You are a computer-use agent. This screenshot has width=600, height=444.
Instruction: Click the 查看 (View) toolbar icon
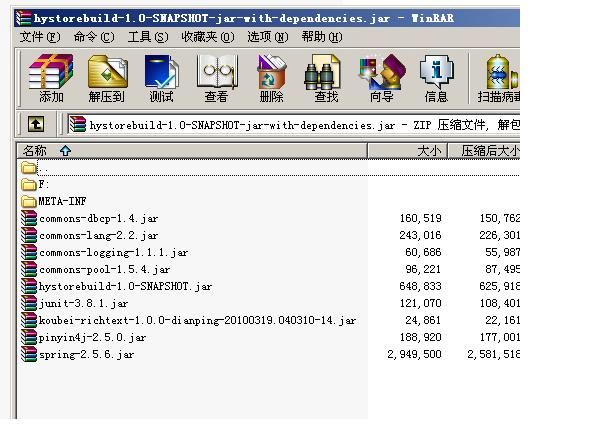point(217,72)
